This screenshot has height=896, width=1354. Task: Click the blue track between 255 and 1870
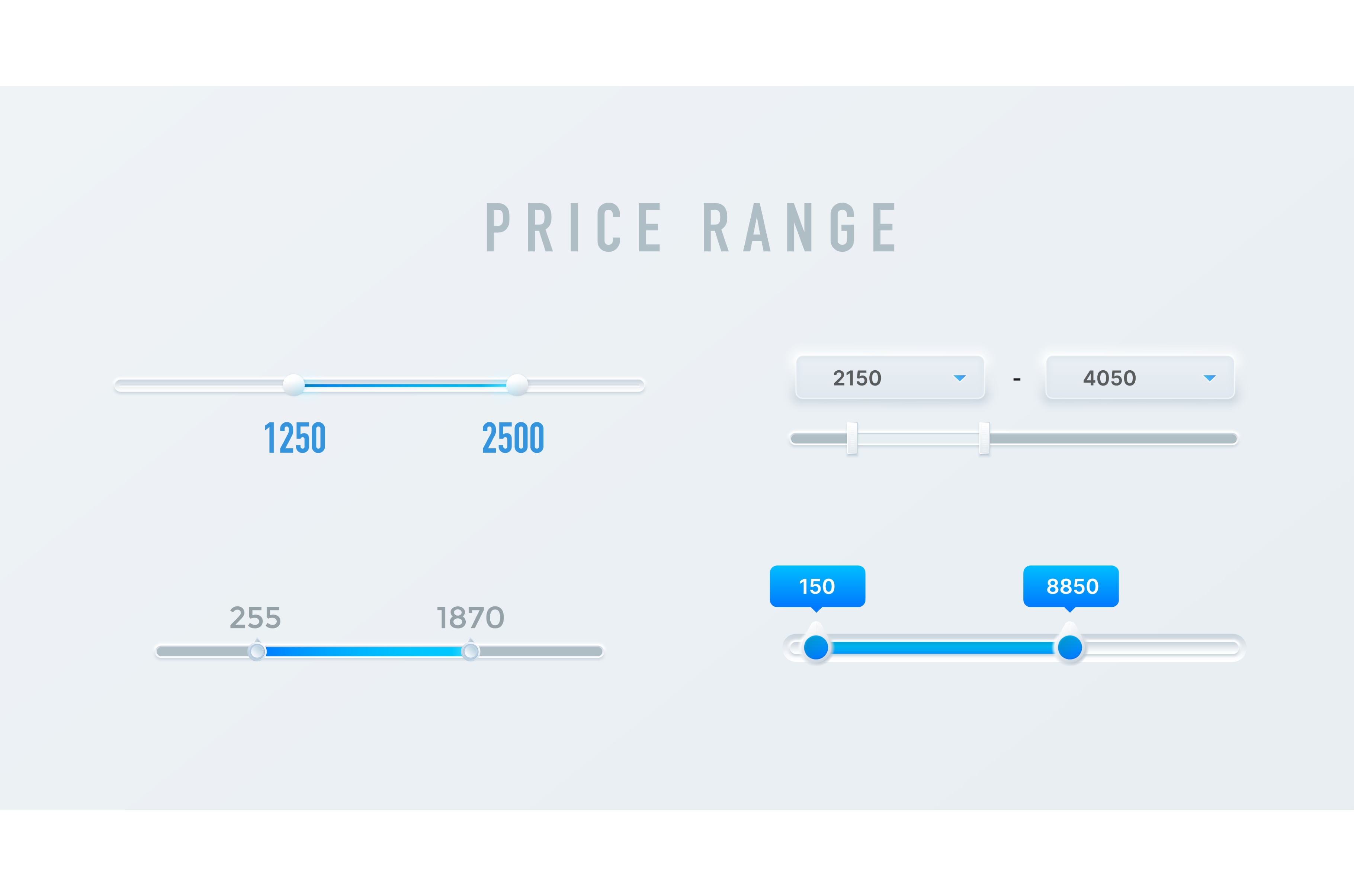pyautogui.click(x=363, y=651)
